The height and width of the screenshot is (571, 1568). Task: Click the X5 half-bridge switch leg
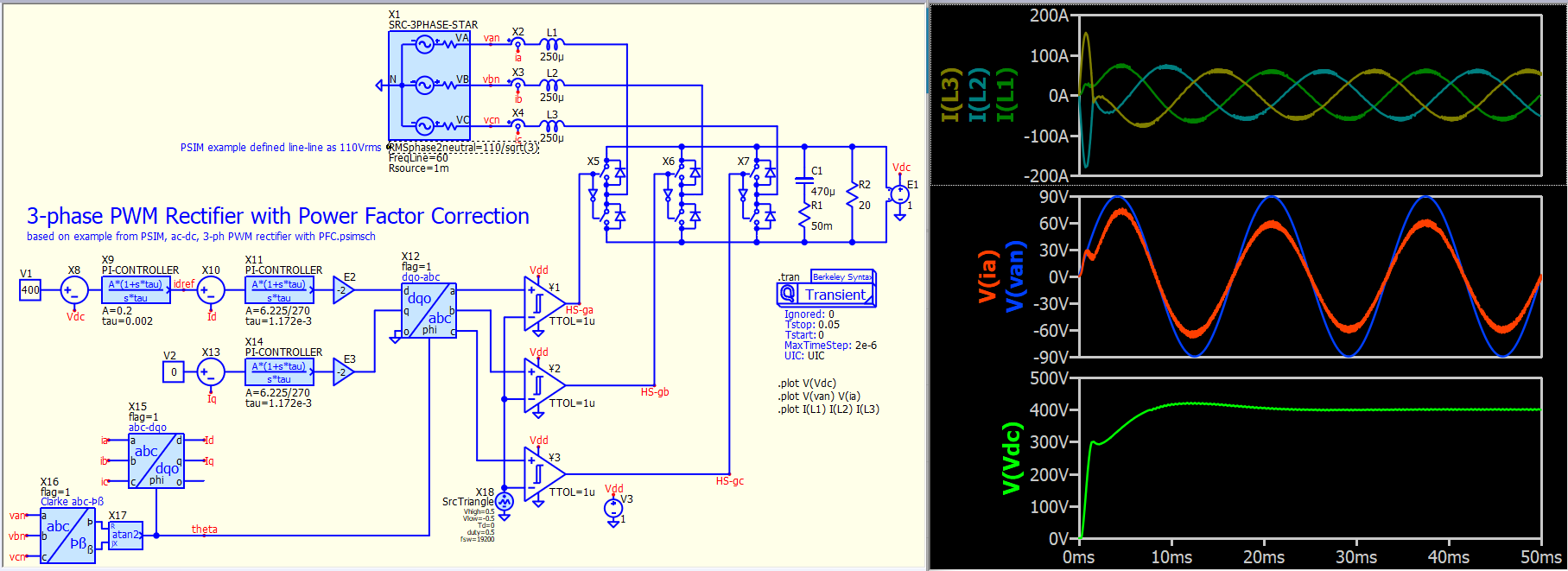click(607, 194)
